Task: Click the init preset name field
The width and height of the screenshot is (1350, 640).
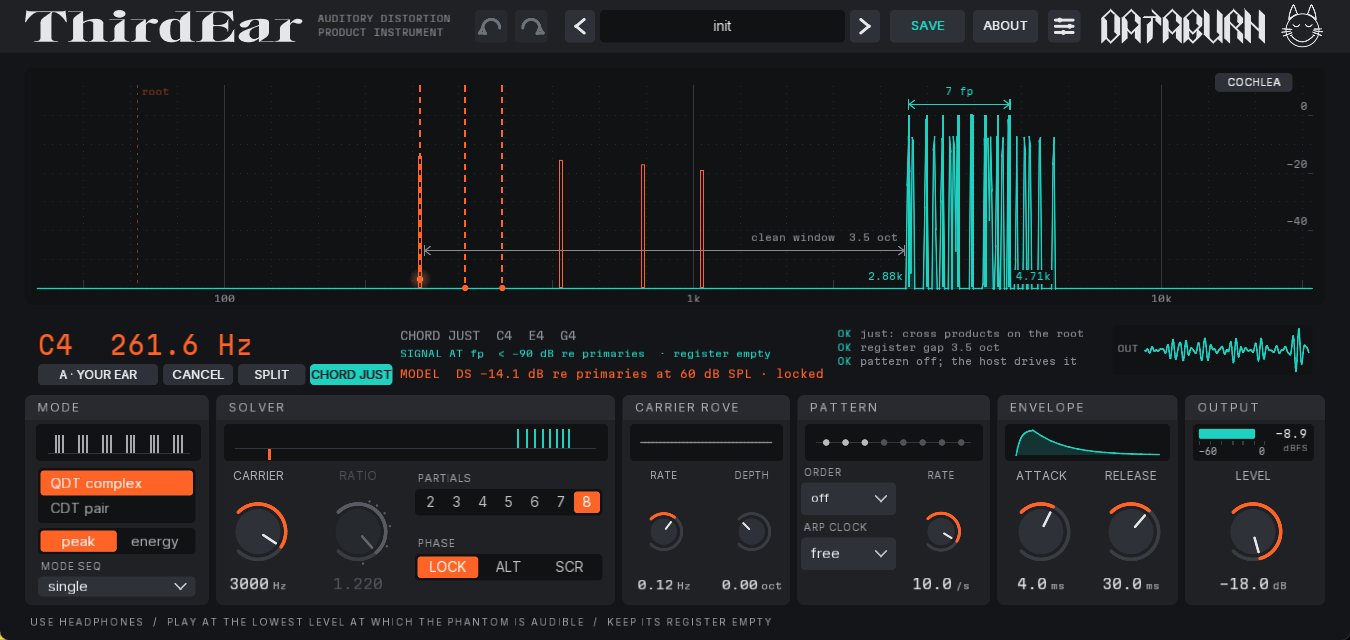Action: click(x=722, y=26)
